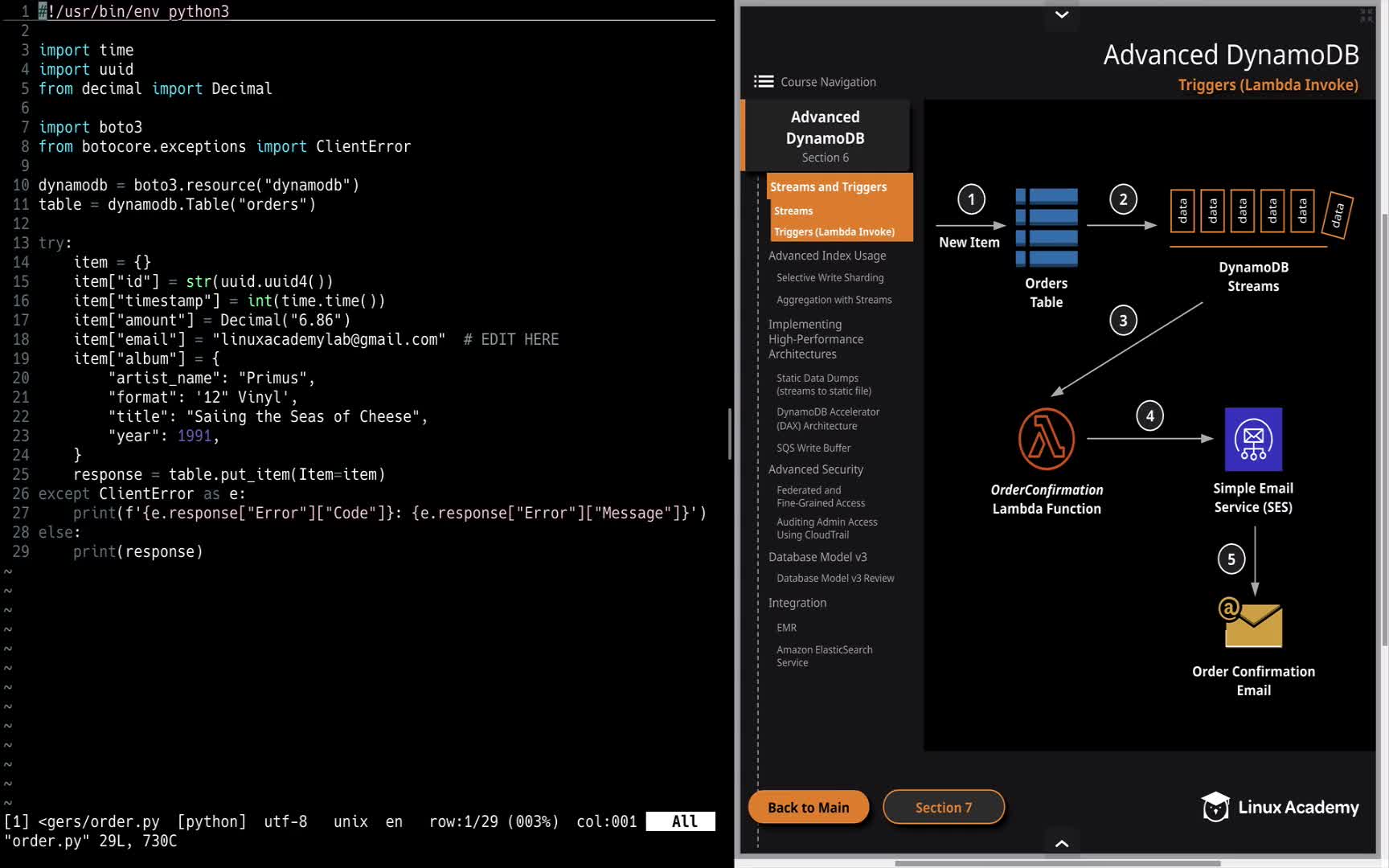This screenshot has height=868, width=1389.
Task: Click the Simple Email Service icon
Action: [x=1253, y=439]
